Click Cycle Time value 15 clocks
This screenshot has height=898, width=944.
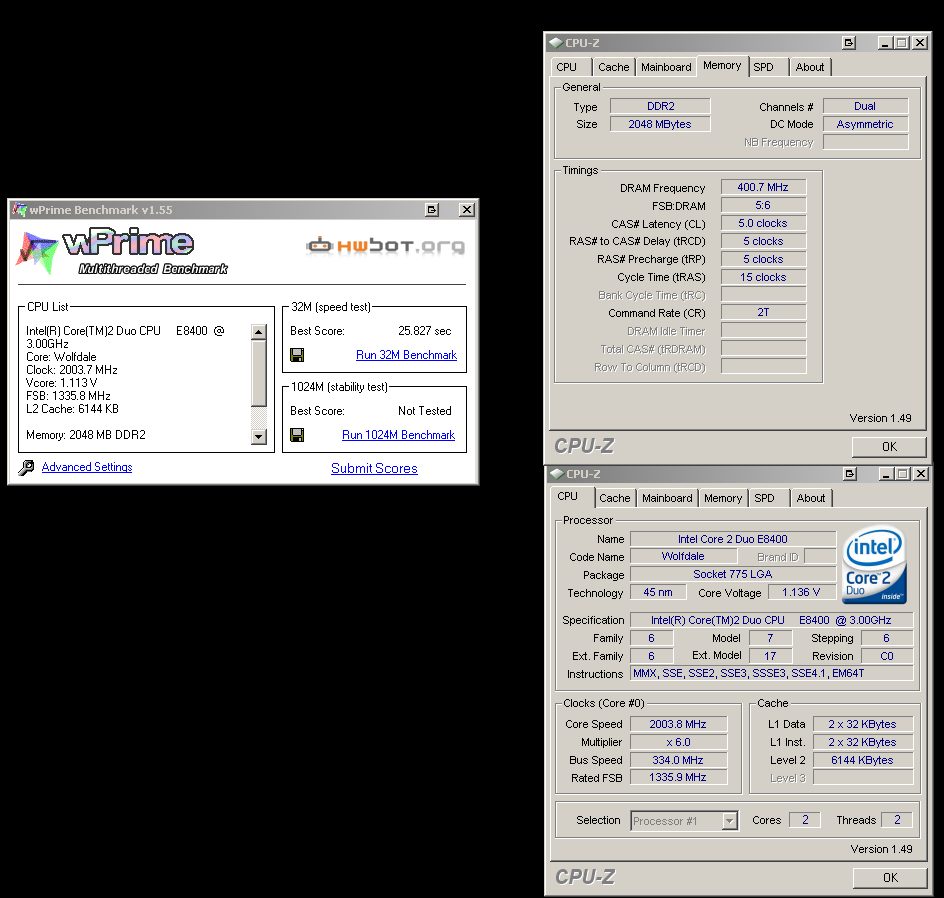(763, 277)
